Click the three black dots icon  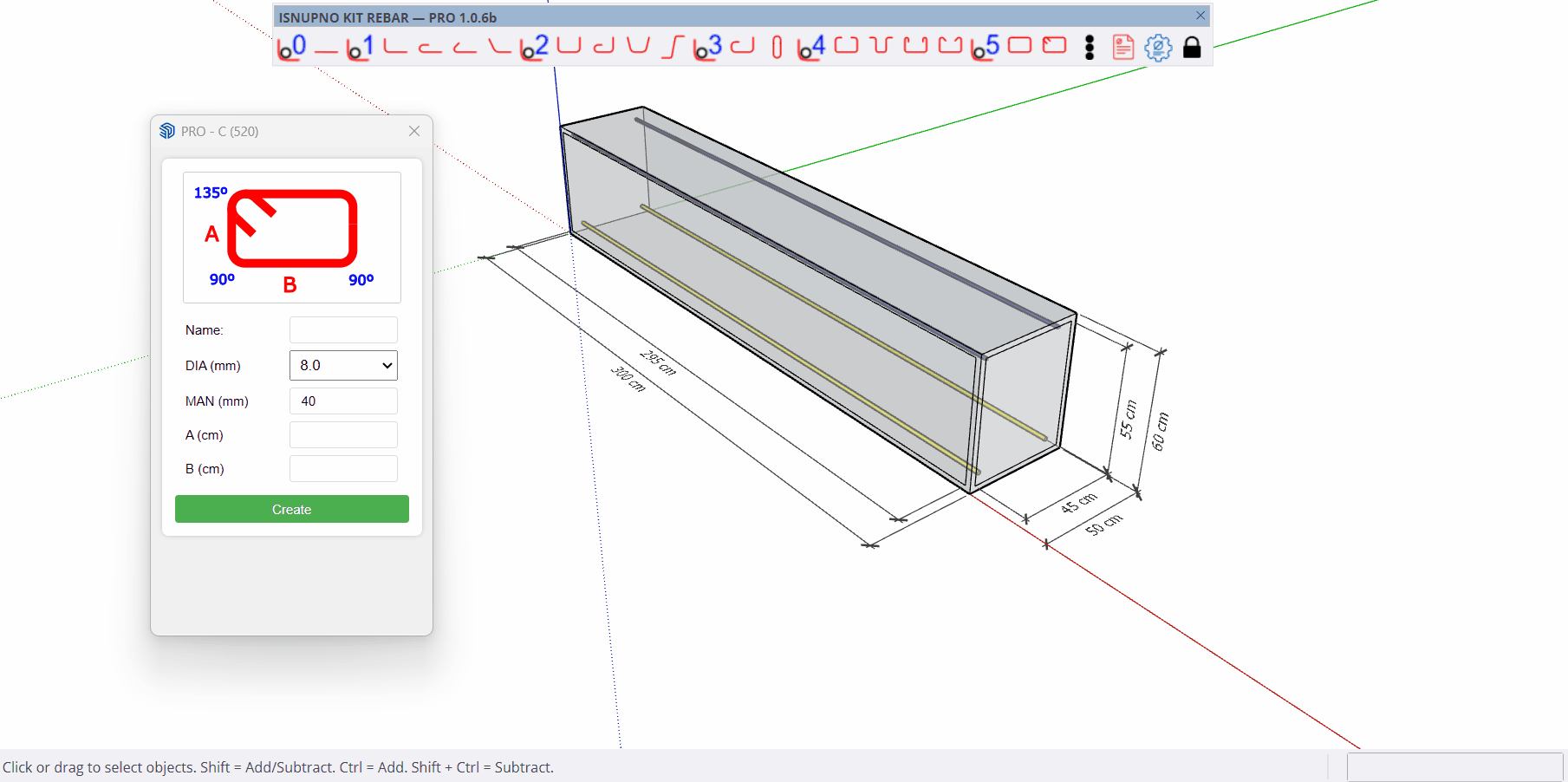point(1090,48)
